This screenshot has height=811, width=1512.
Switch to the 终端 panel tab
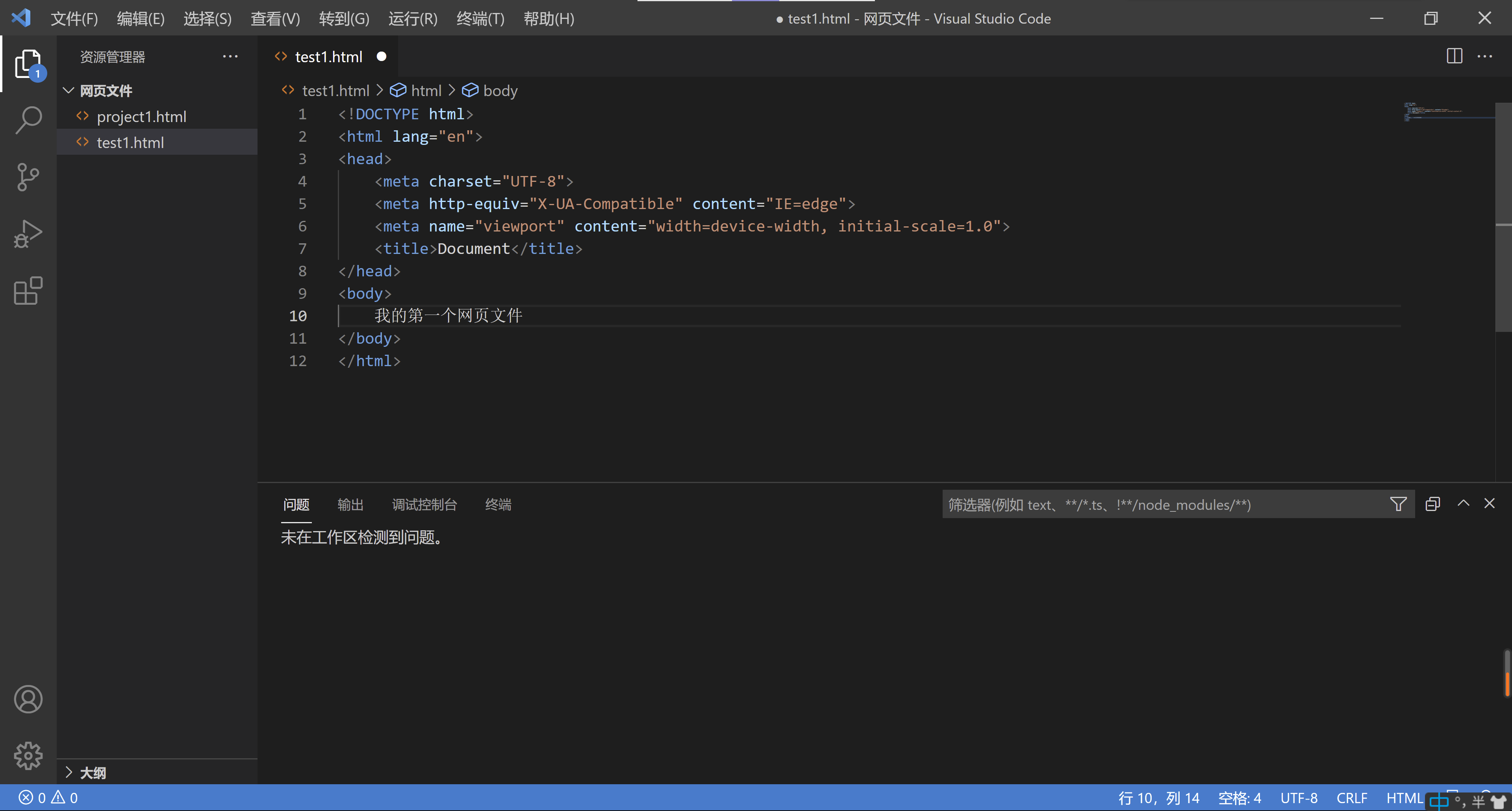[x=498, y=504]
